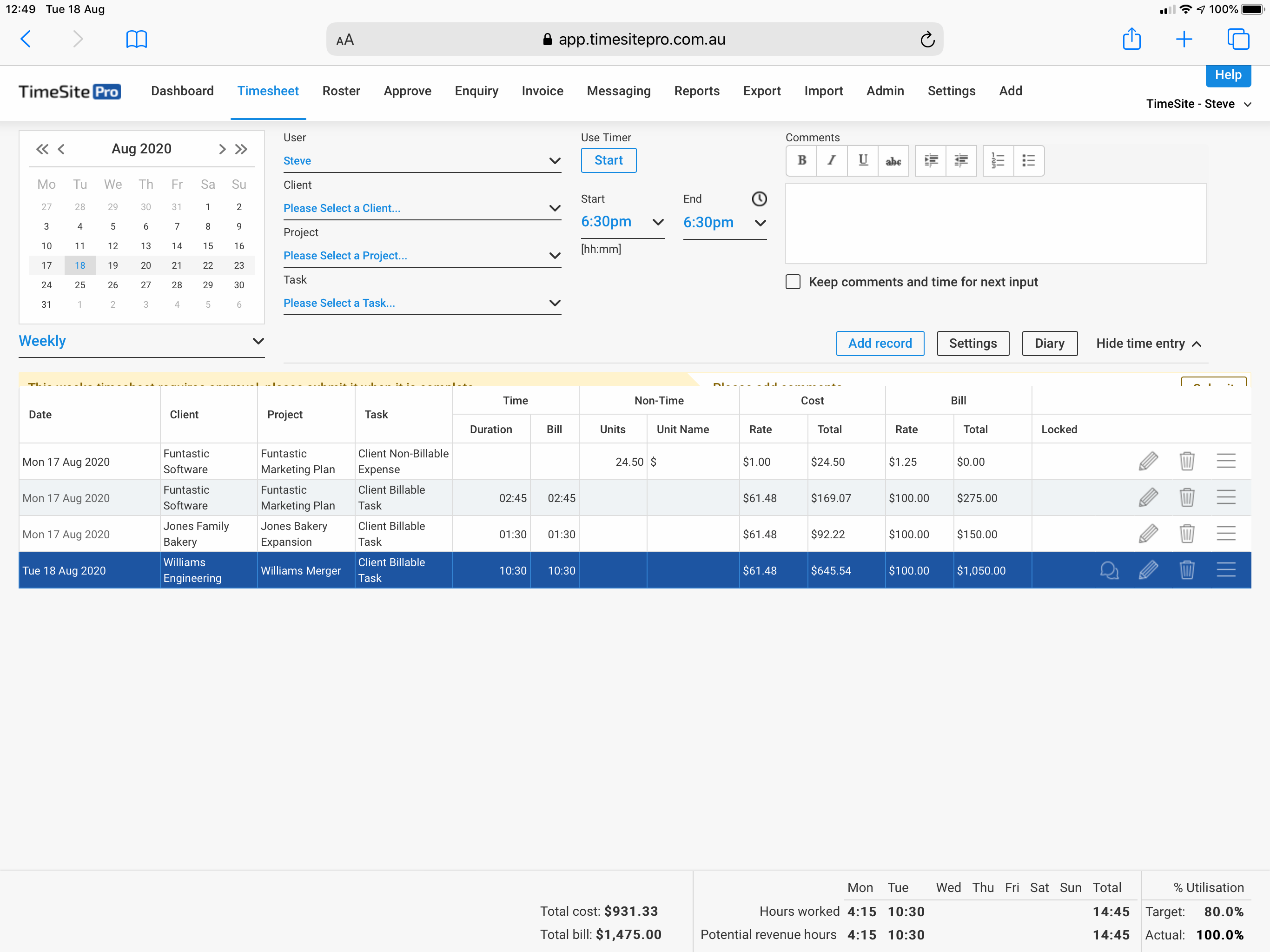This screenshot has height=952, width=1270.
Task: Outdent comment text
Action: click(961, 161)
